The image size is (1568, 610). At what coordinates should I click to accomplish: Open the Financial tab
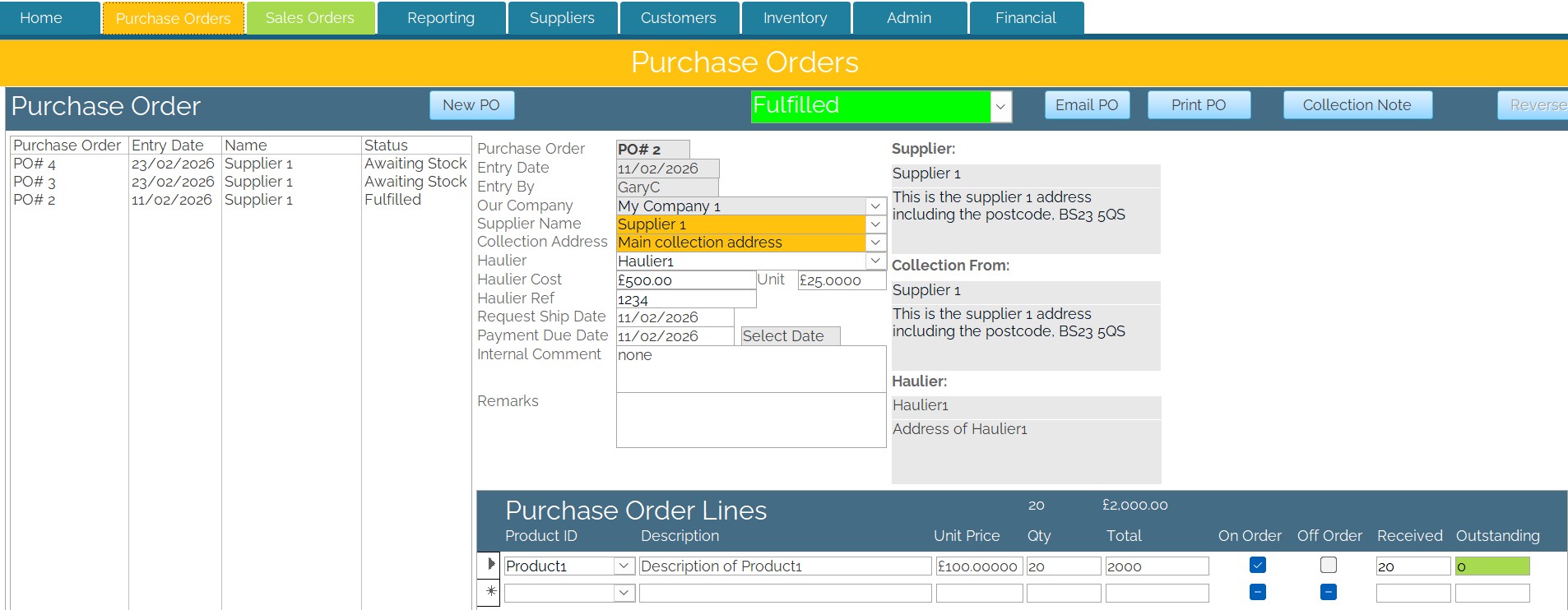1026,18
